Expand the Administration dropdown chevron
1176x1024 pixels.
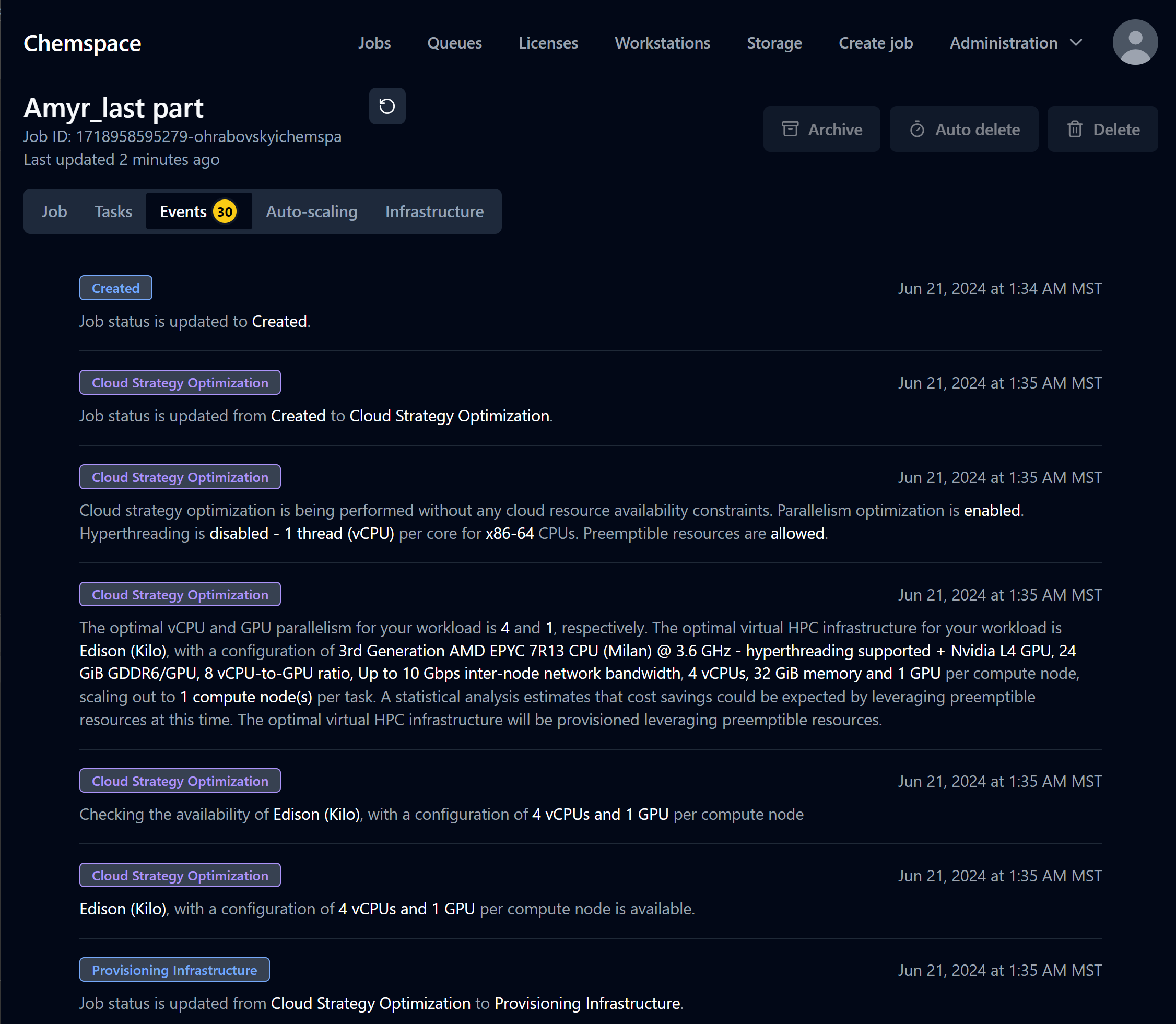click(x=1076, y=43)
